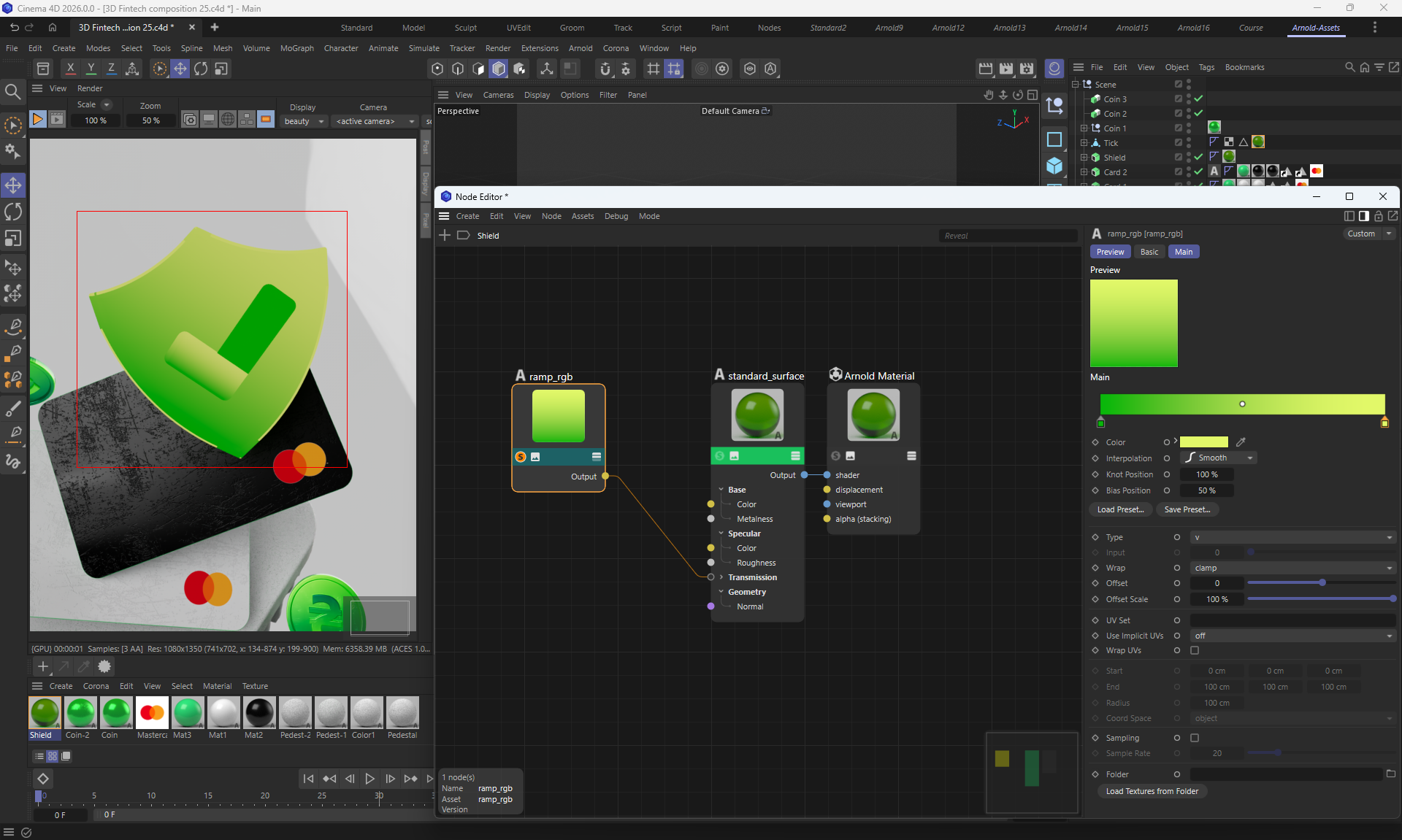Viewport: 1402px width, 840px height.
Task: Select the Rotate tool in left toolbar
Action: [x=13, y=212]
